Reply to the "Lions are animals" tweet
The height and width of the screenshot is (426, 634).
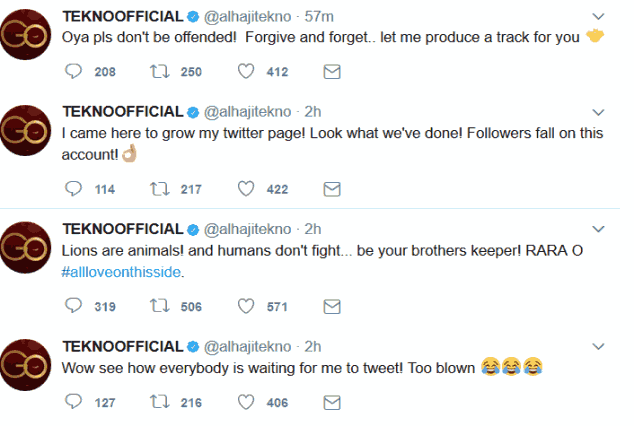point(73,307)
